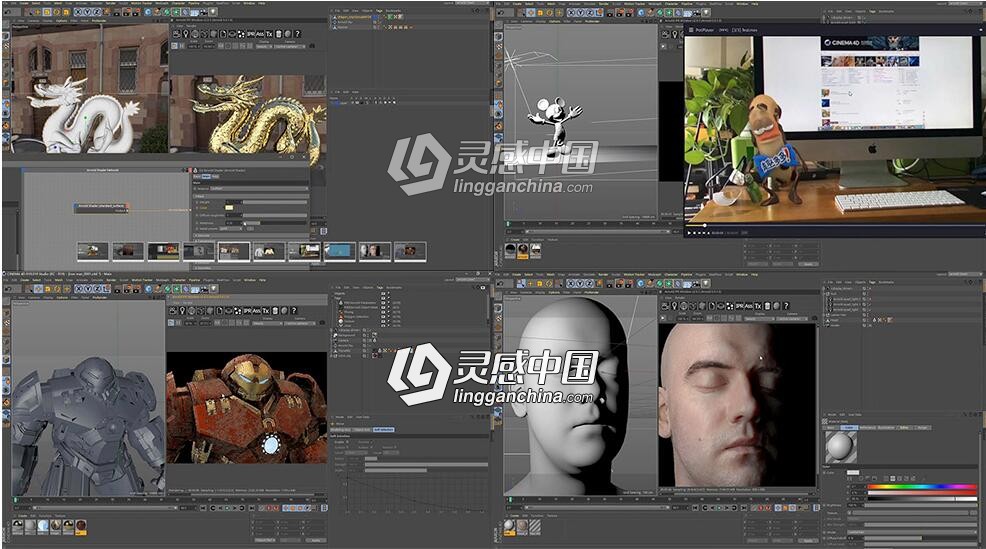Open MoGraph menu in dragon window
Viewport: 986px width, 549px height.
162,3
